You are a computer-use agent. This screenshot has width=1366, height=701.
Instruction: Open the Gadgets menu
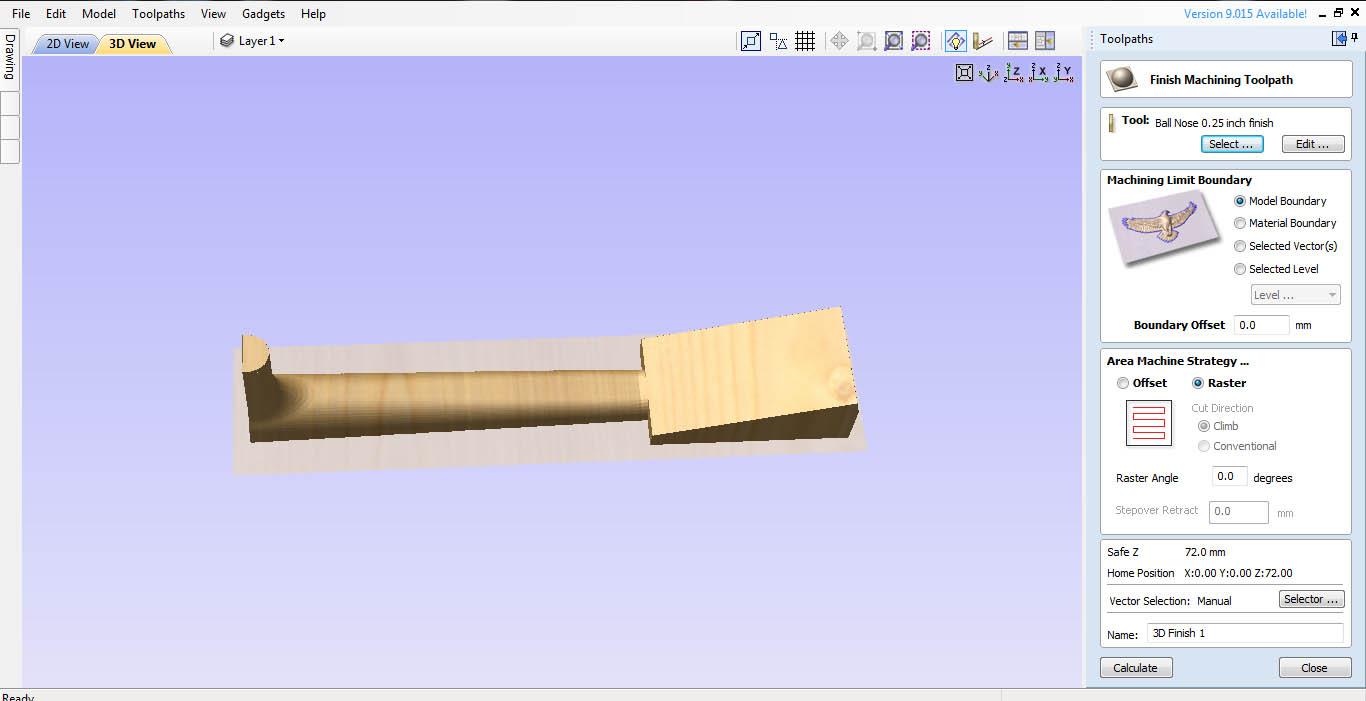point(263,14)
